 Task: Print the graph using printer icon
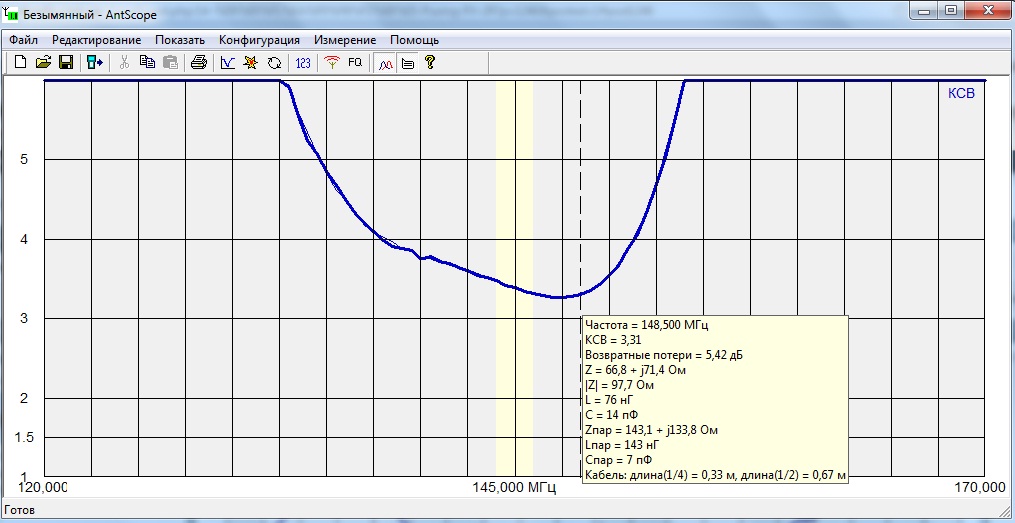pos(199,63)
